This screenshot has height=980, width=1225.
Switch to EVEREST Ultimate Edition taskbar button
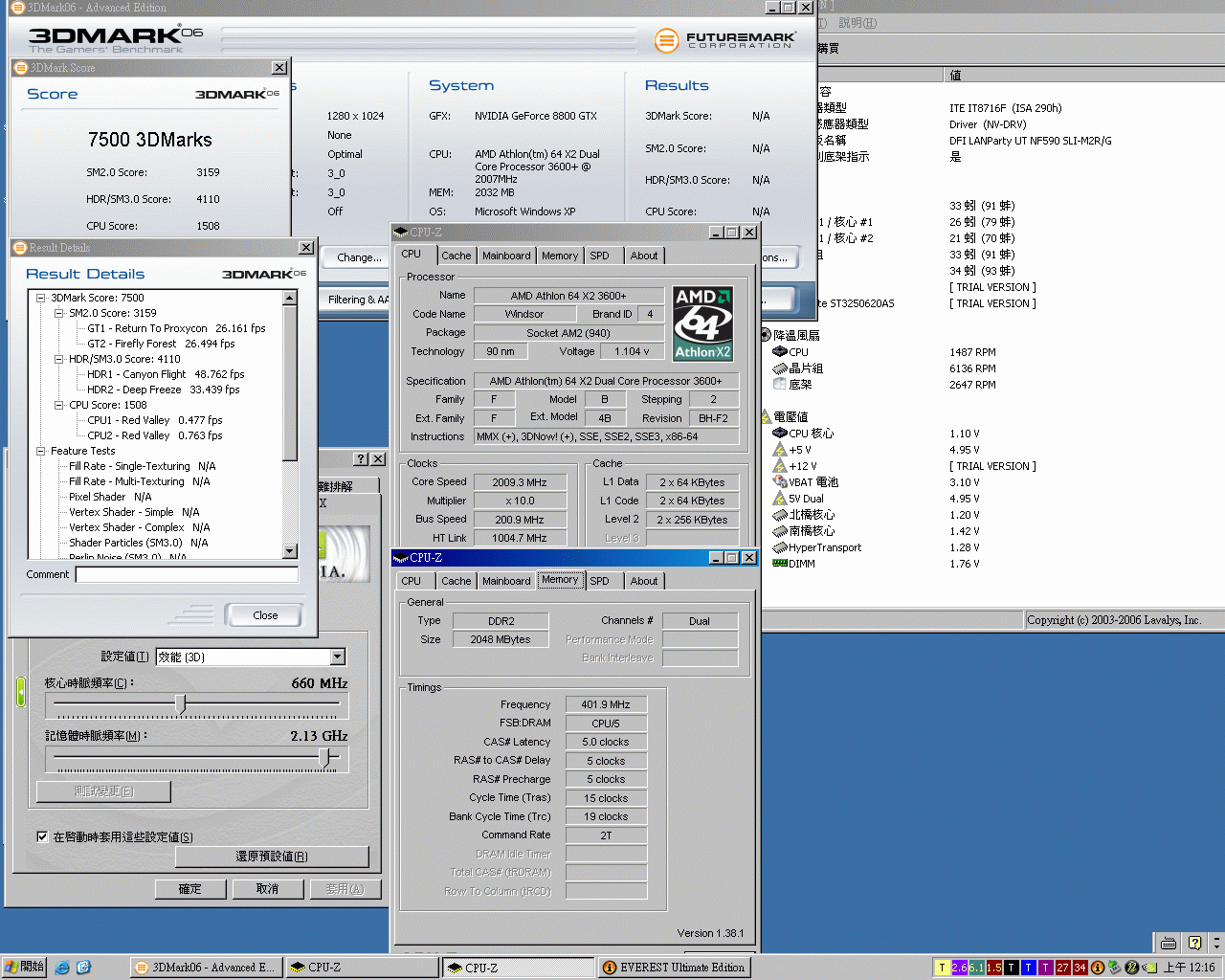(x=674, y=968)
